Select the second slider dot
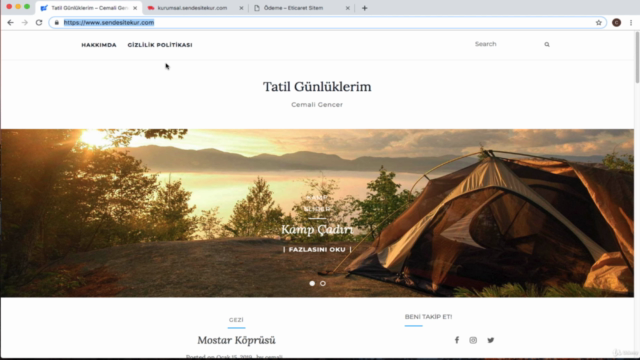Image resolution: width=640 pixels, height=360 pixels. click(323, 283)
